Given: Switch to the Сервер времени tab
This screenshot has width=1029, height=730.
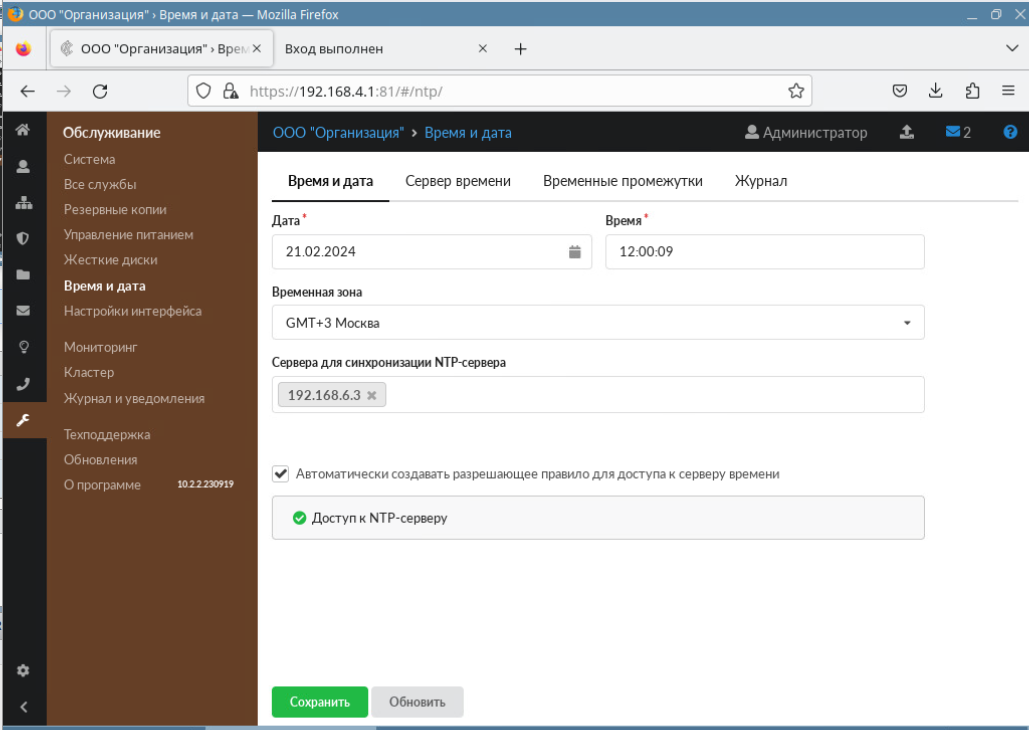Looking at the screenshot, I should pyautogui.click(x=458, y=181).
